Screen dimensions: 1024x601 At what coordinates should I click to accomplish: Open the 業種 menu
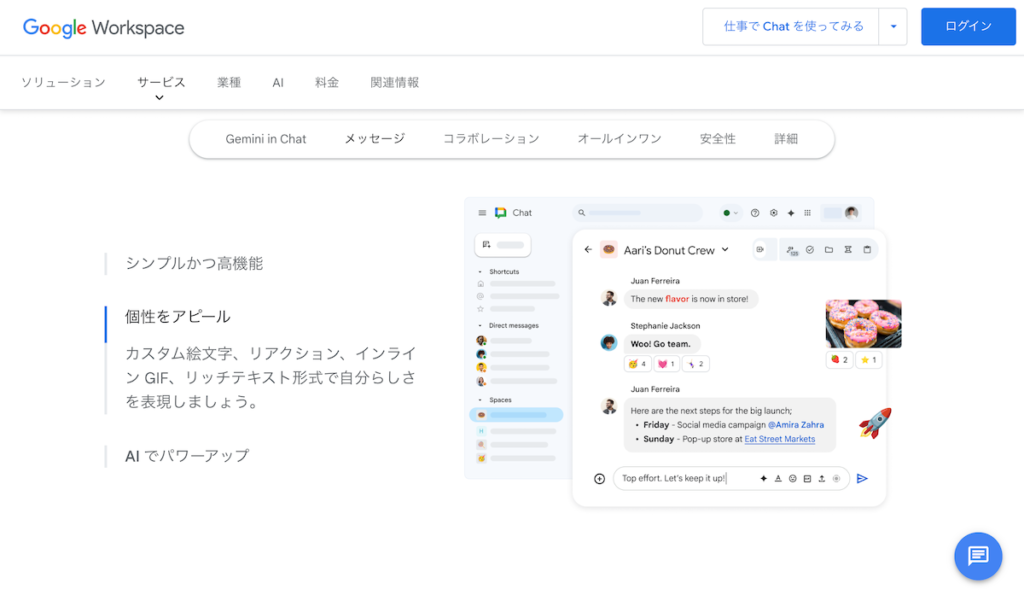pyautogui.click(x=229, y=82)
